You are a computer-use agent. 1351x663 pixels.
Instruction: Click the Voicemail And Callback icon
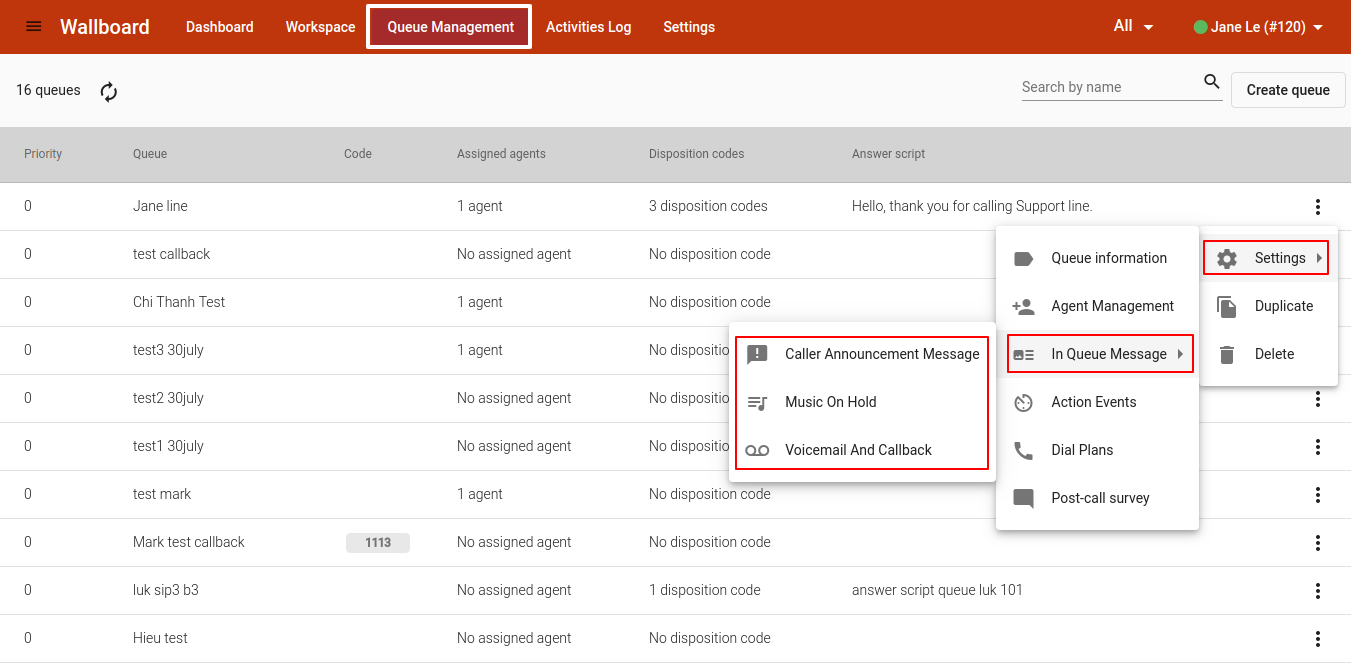point(758,450)
